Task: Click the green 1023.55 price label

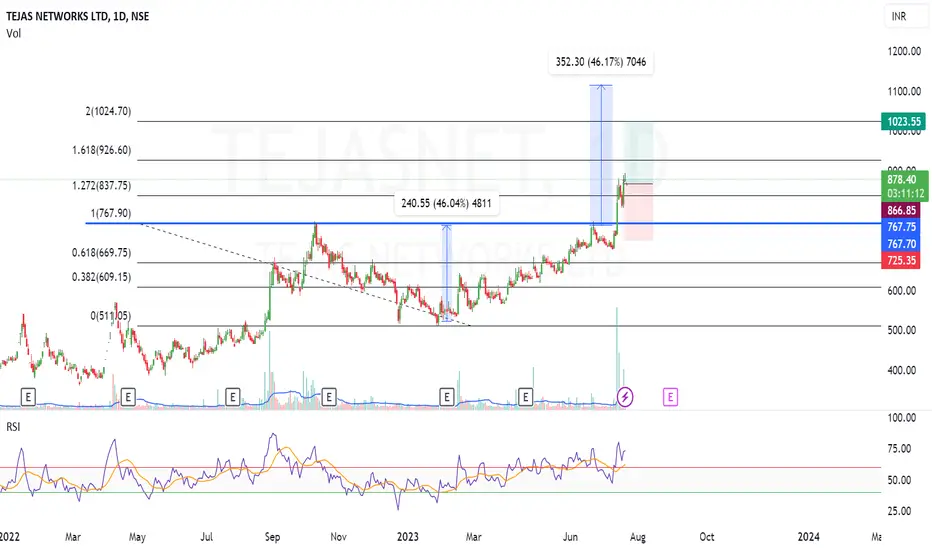Action: (x=903, y=121)
